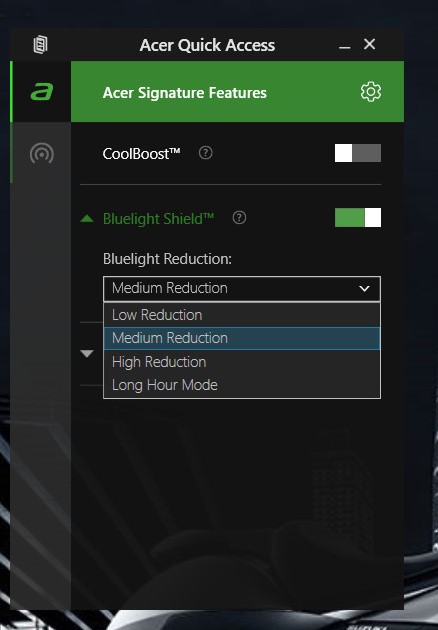
Task: Open the settings gear in the green header
Action: click(370, 92)
